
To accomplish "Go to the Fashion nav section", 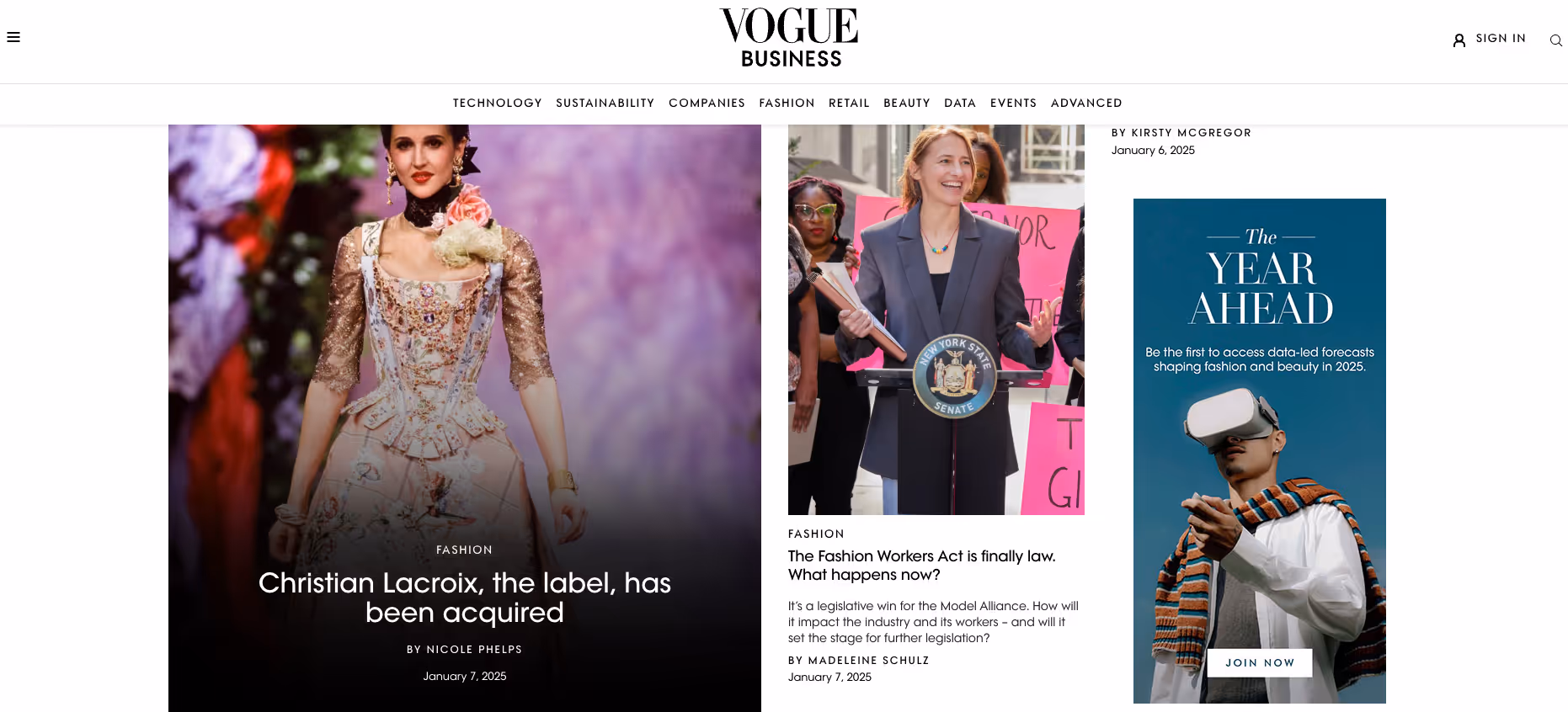I will point(787,103).
